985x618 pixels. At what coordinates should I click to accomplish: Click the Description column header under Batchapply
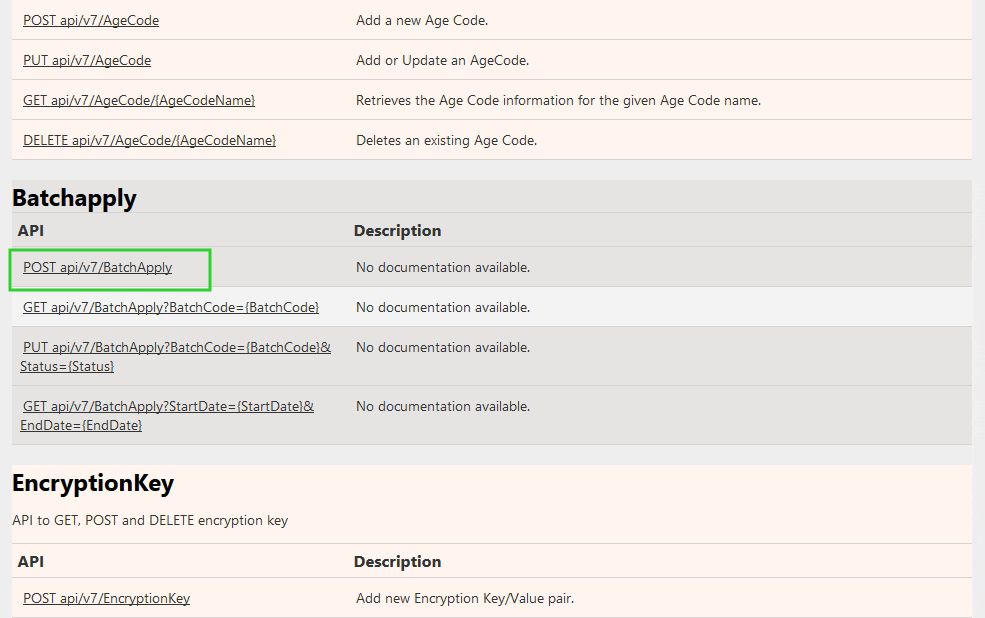pyautogui.click(x=397, y=230)
